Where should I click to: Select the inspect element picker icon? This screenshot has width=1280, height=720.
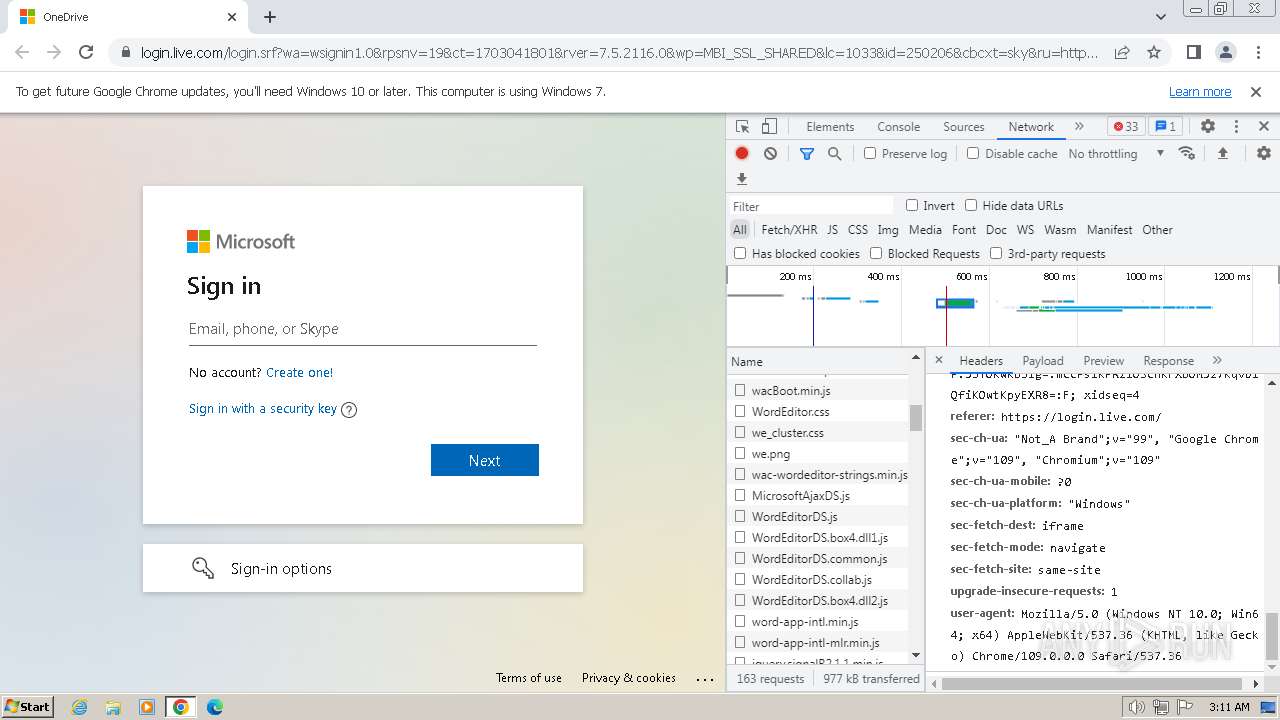point(742,127)
